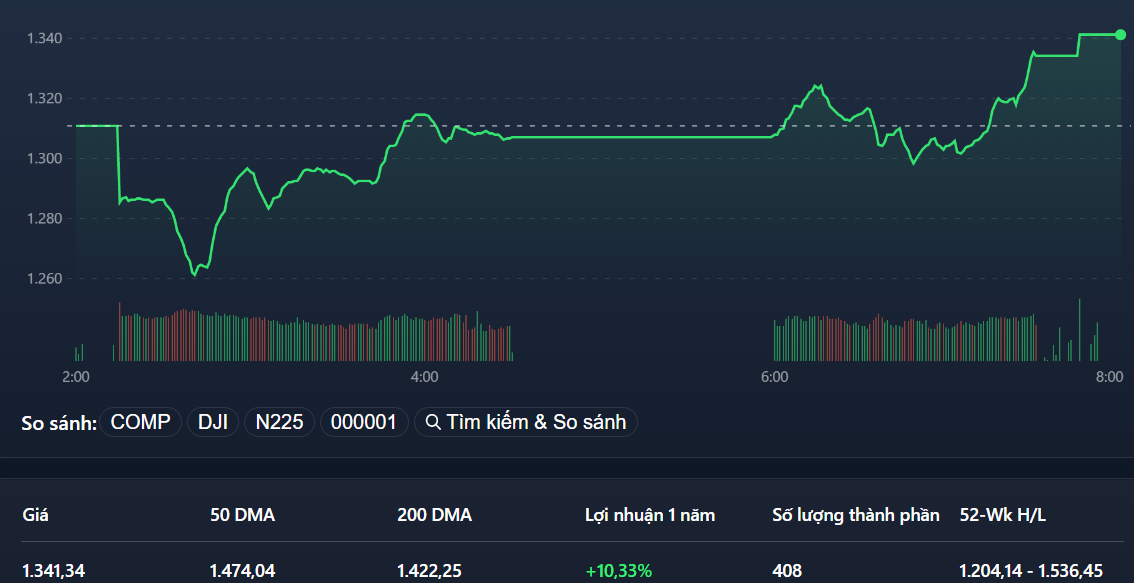Viewport: 1134px width, 583px height.
Task: Enable comparison with 000001 index
Action: (x=364, y=421)
